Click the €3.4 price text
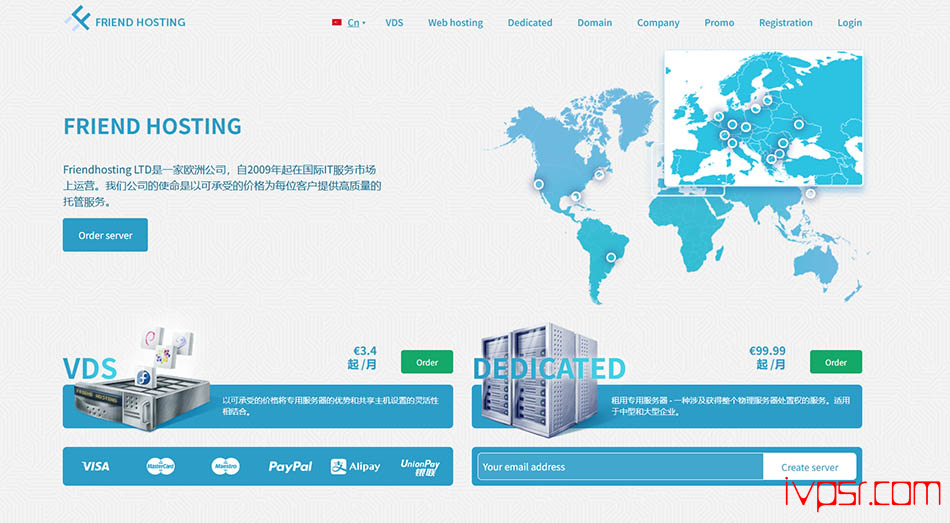This screenshot has height=523, width=950. click(365, 351)
